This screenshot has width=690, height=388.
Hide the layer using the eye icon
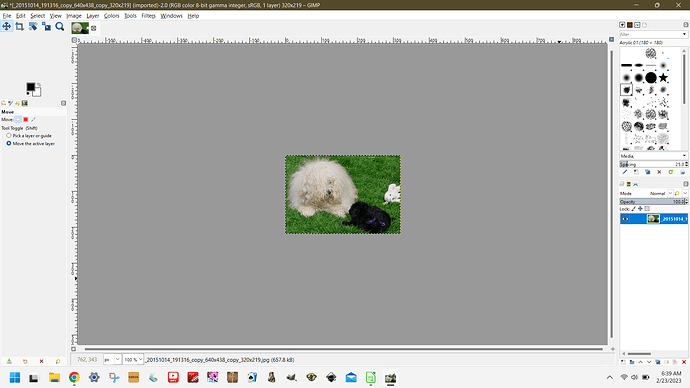click(x=626, y=219)
